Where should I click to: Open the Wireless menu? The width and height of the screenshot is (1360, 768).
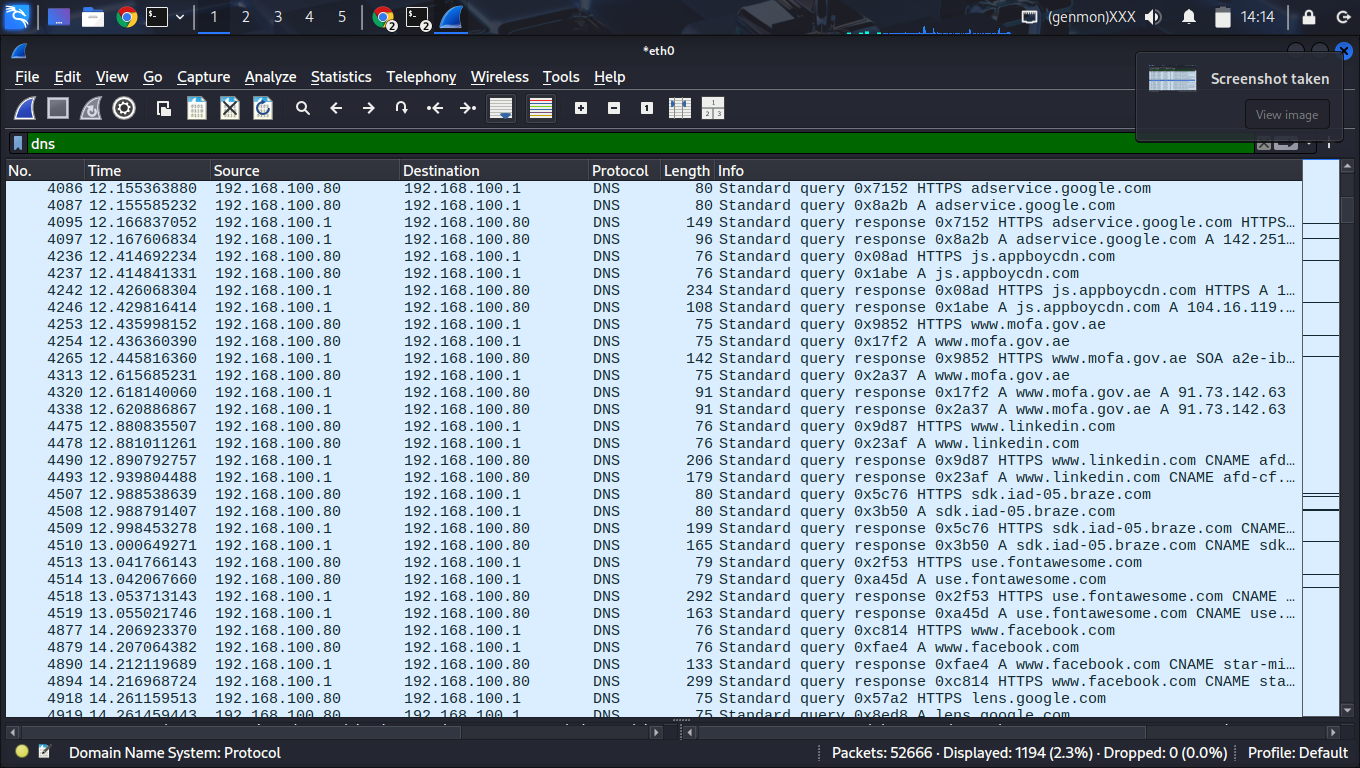500,77
